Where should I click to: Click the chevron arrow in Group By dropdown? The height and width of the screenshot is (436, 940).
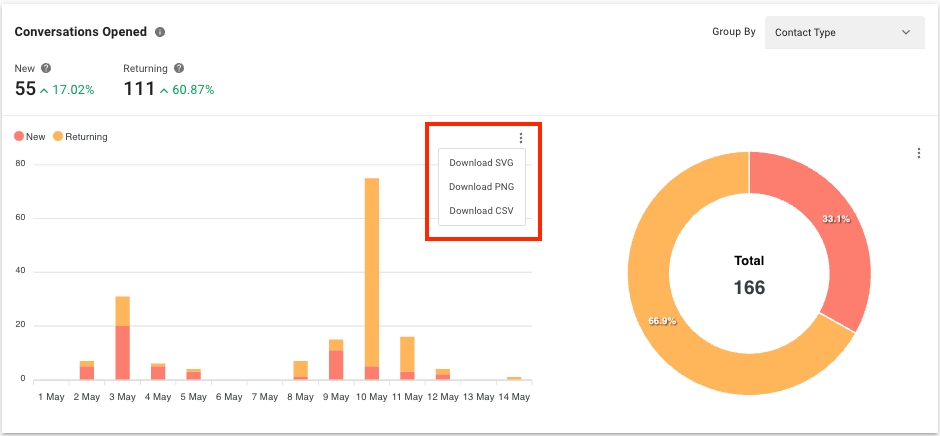point(906,32)
